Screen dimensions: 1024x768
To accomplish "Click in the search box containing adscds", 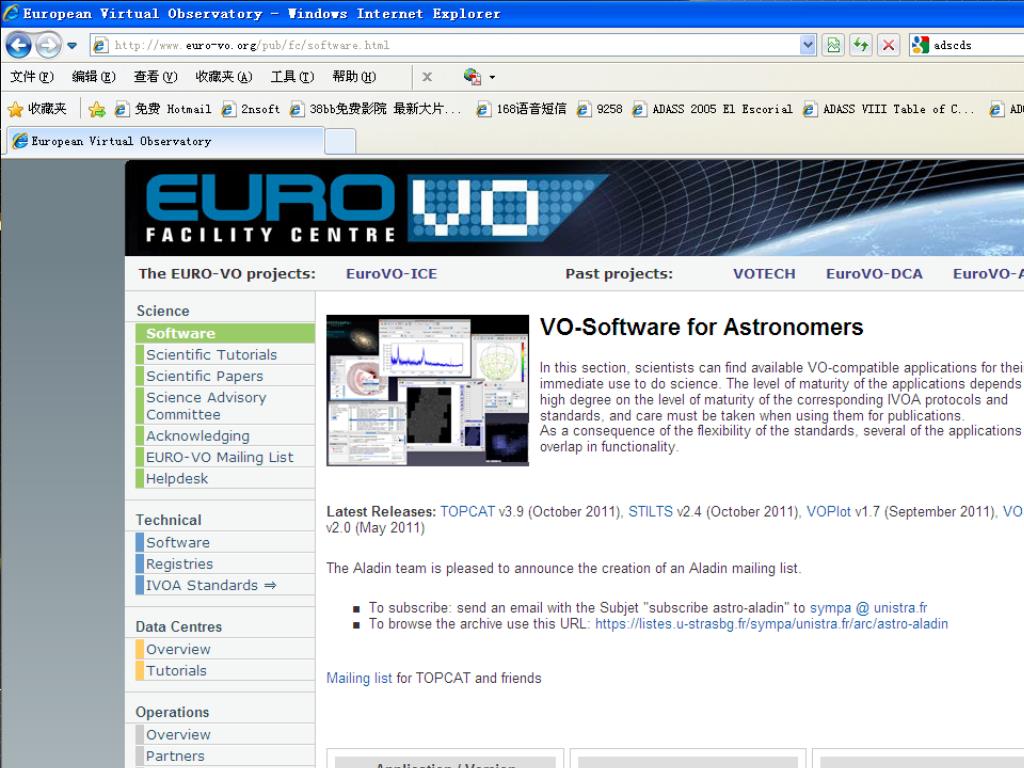I will coord(977,45).
